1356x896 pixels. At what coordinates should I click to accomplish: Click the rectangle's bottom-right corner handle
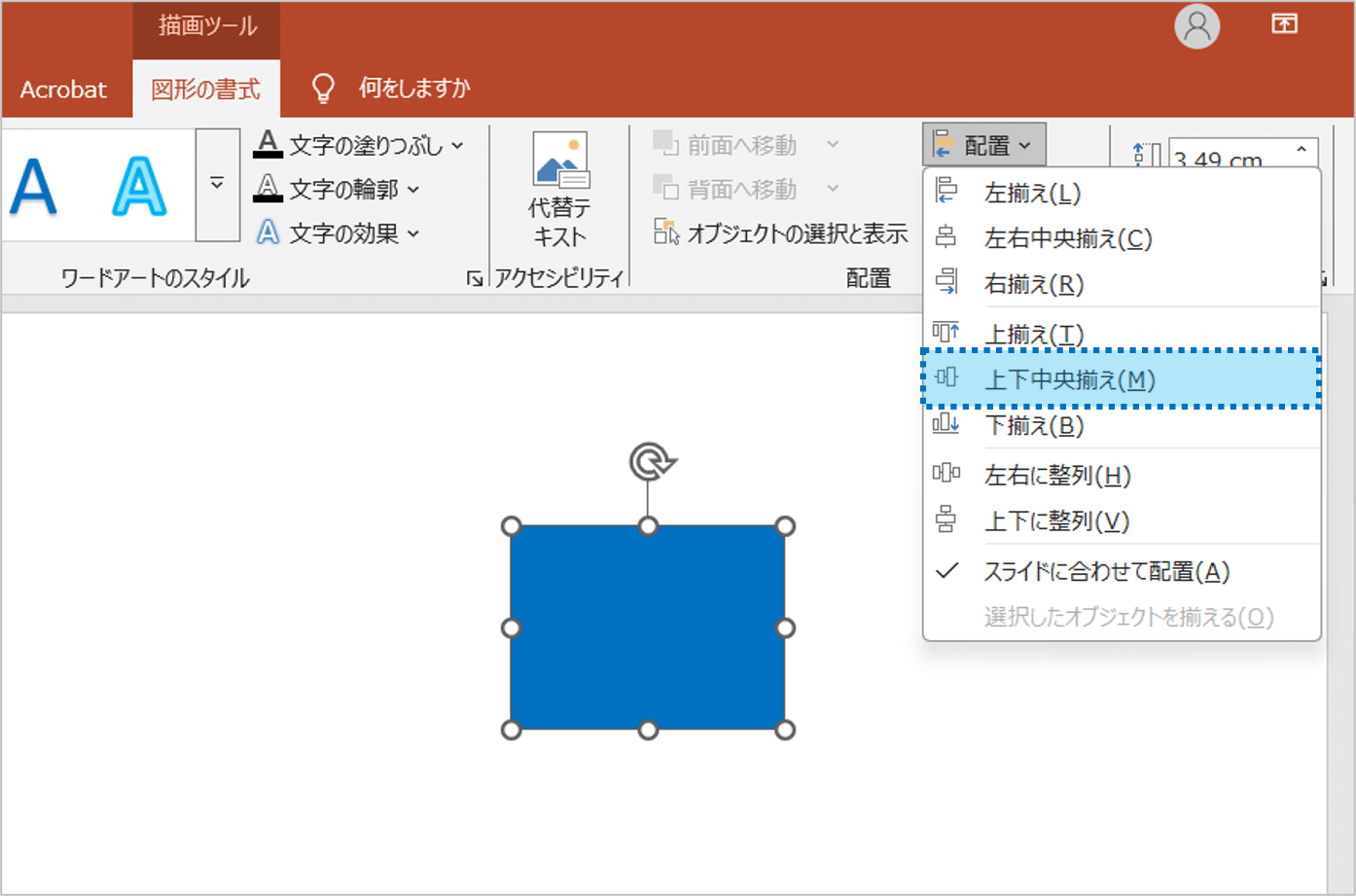(785, 730)
